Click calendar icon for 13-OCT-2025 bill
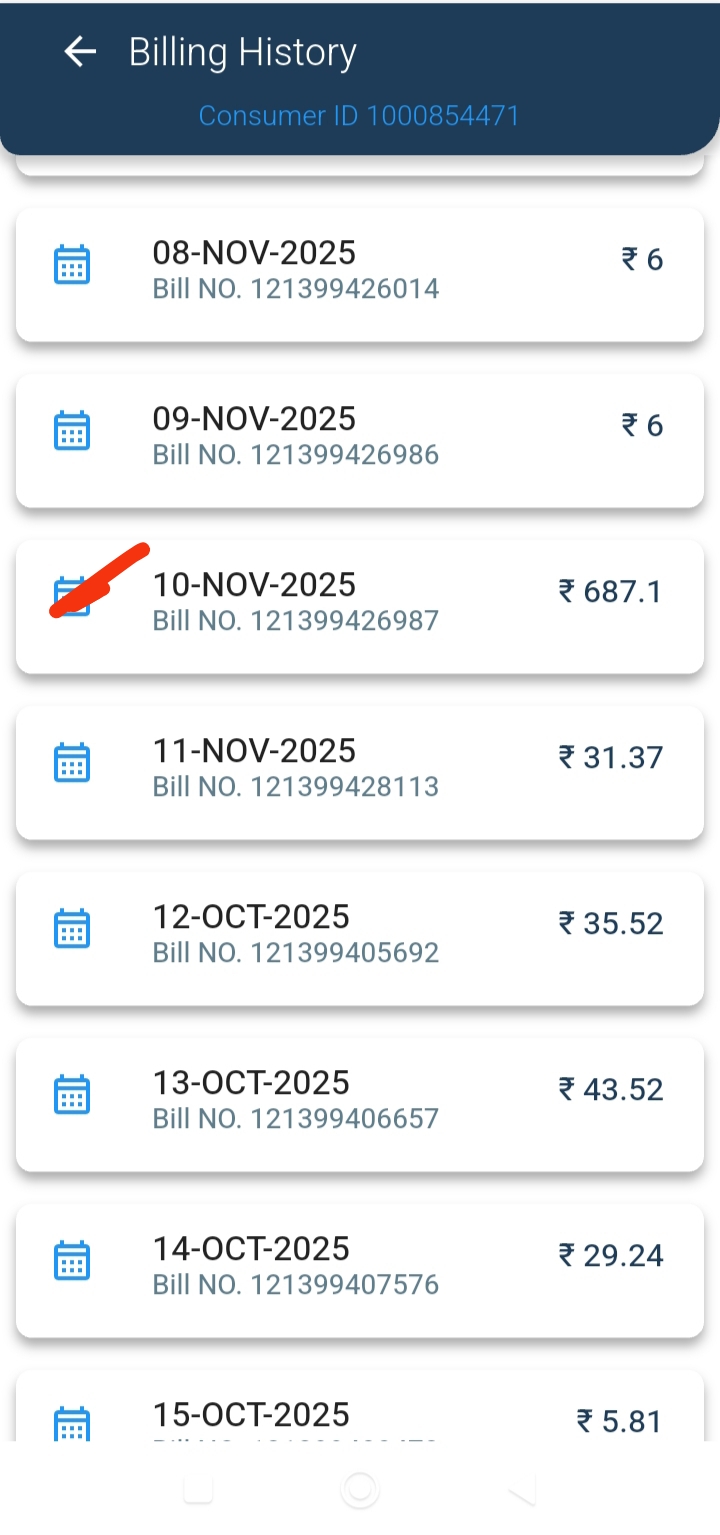The height and width of the screenshot is (1535, 720). [x=71, y=1095]
